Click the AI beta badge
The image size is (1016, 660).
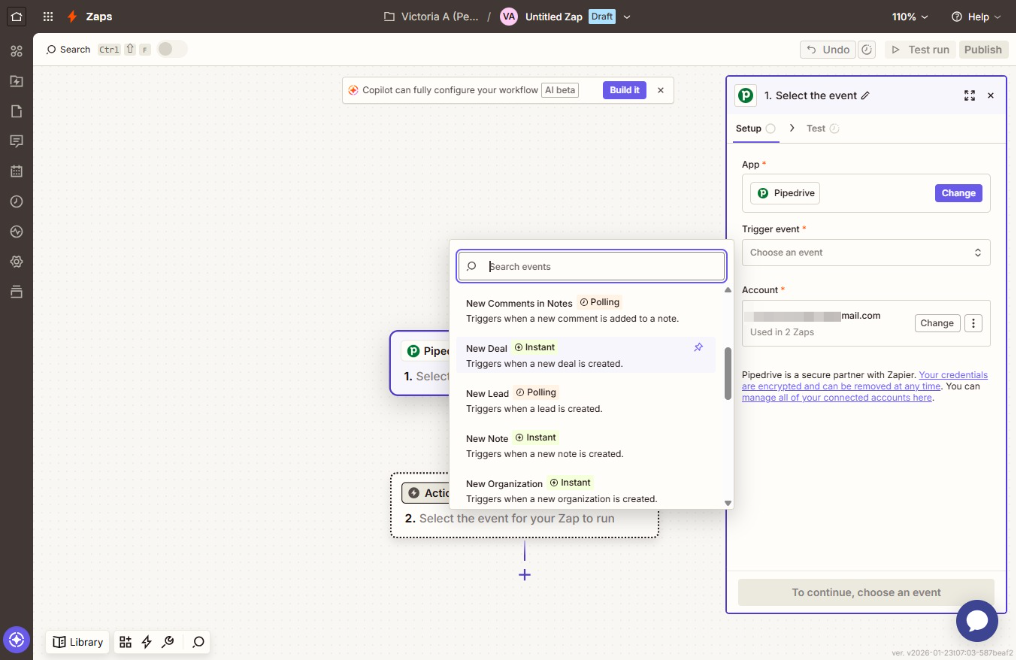pyautogui.click(x=560, y=90)
